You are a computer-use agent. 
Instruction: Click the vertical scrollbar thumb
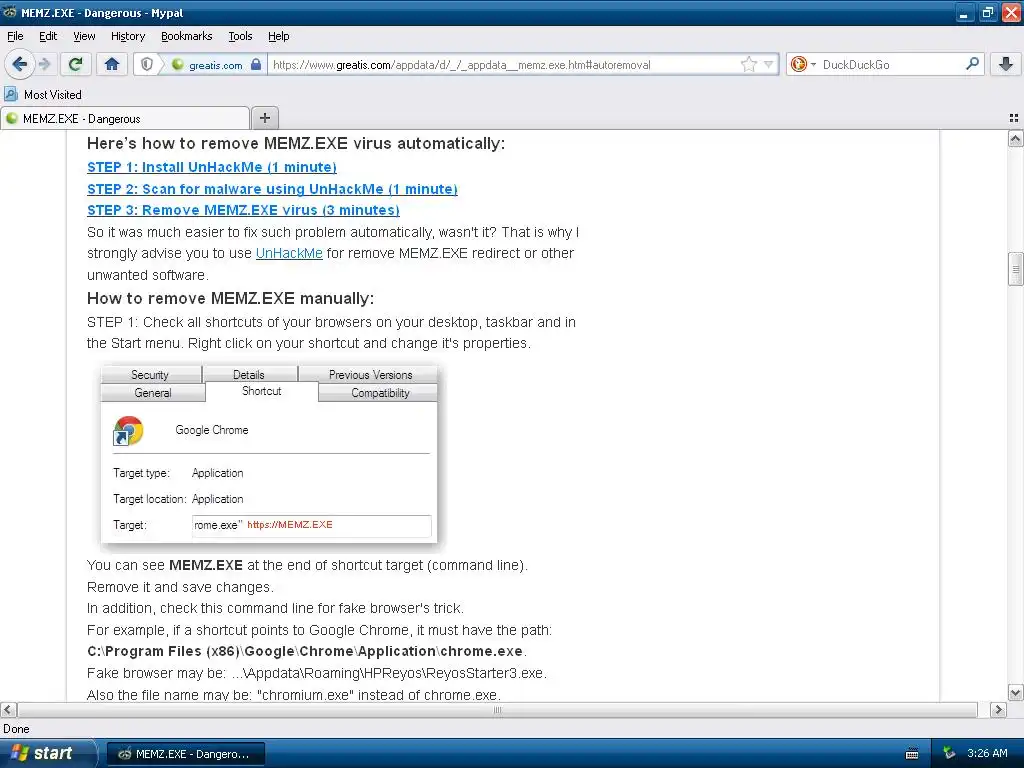(x=1015, y=268)
